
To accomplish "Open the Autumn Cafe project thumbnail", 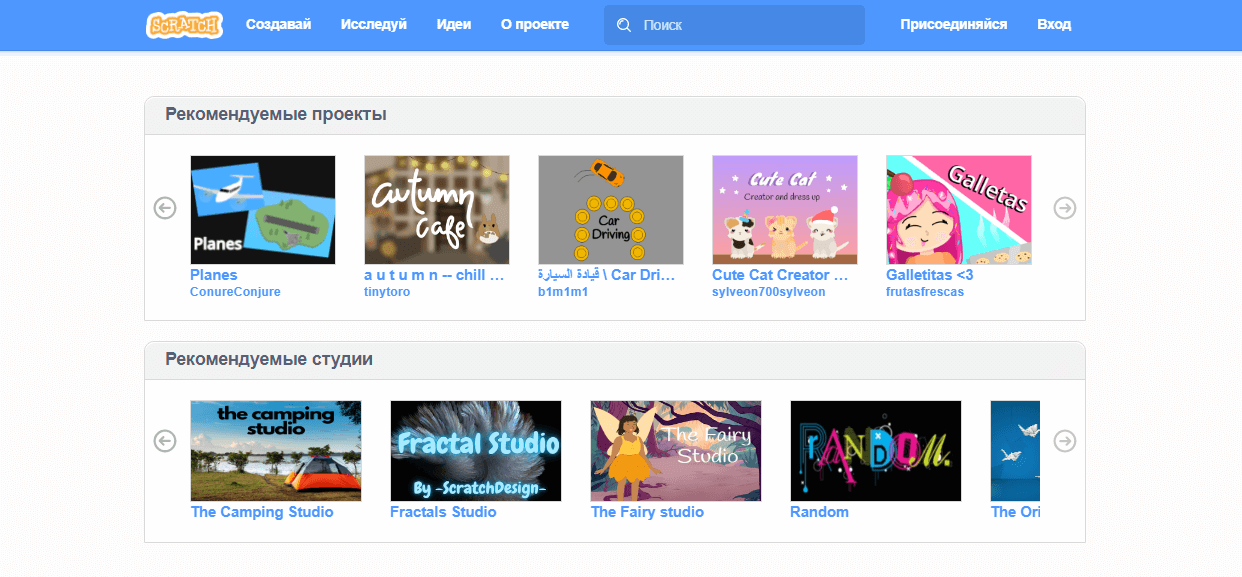I will (x=436, y=209).
